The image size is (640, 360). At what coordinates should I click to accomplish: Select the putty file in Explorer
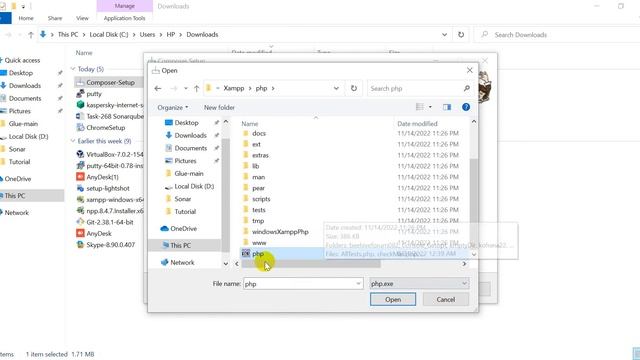click(x=94, y=93)
